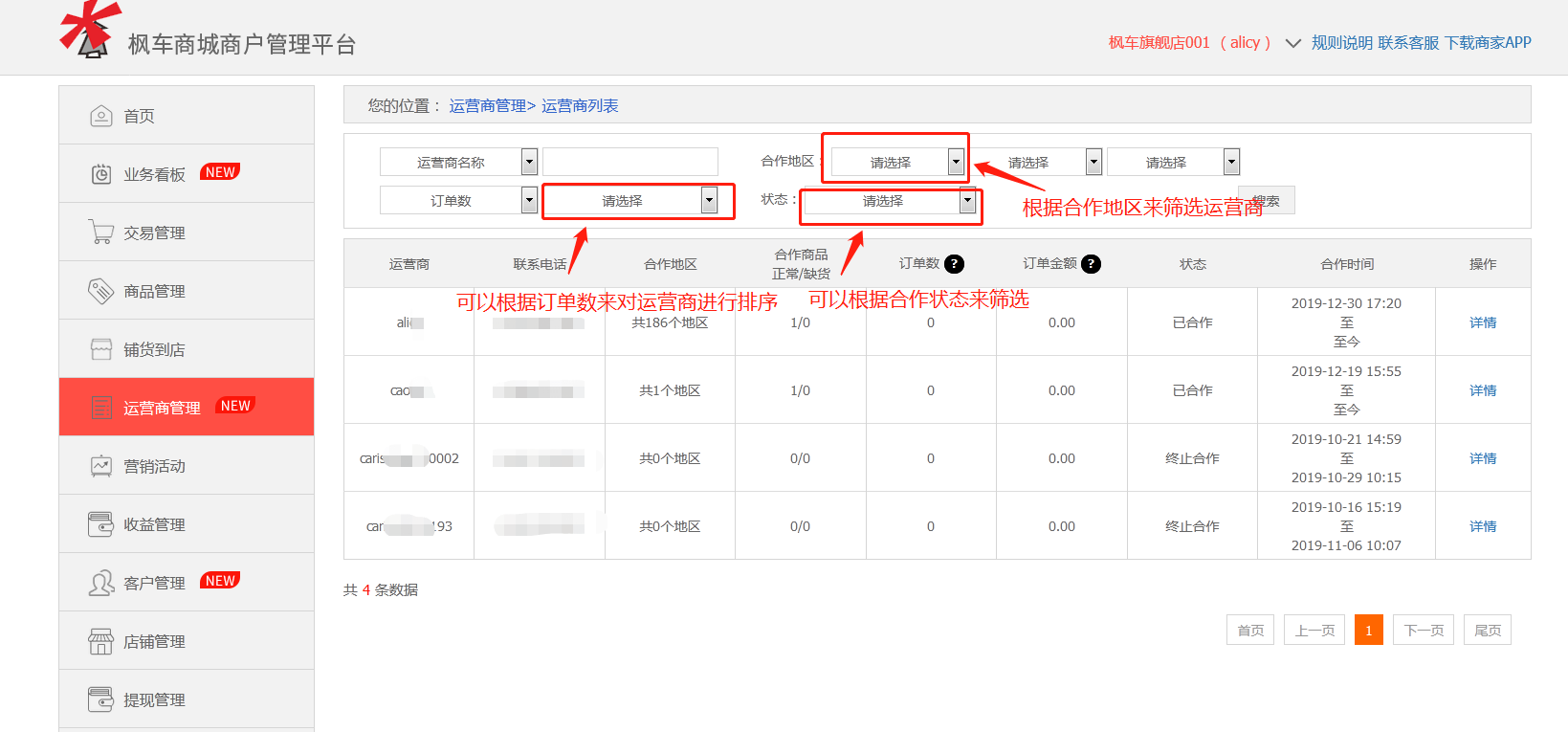Click the chart icon beside 营销活动
The height and width of the screenshot is (732, 1568).
click(100, 466)
